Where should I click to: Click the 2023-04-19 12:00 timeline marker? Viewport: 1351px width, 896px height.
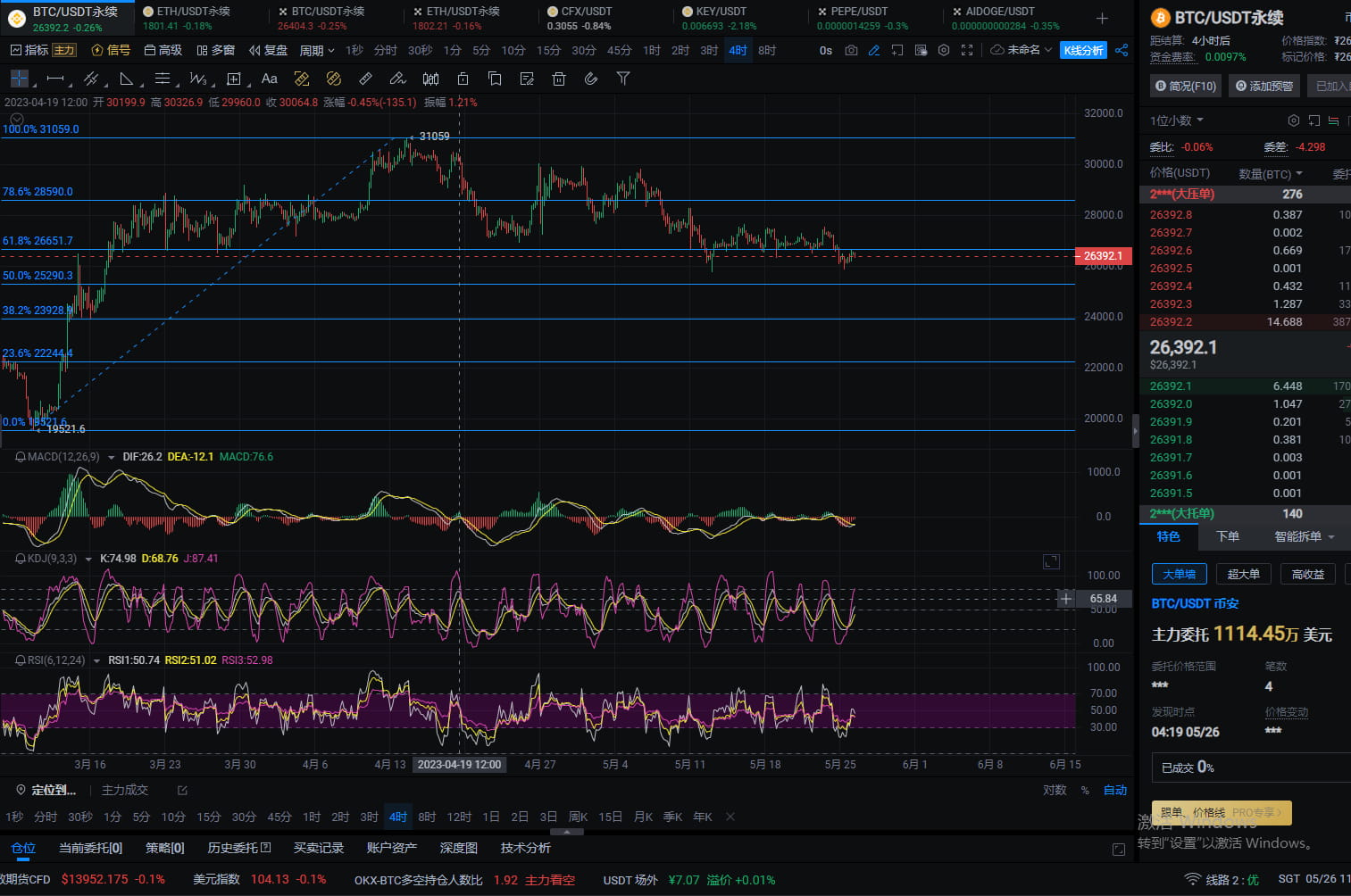459,764
